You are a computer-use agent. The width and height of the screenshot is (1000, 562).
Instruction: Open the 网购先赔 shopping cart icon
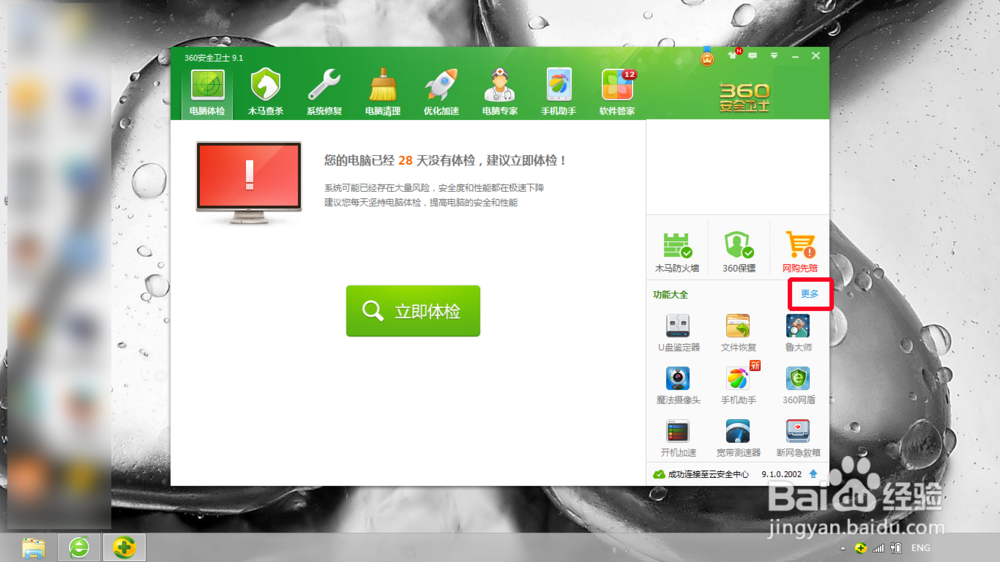coord(800,252)
